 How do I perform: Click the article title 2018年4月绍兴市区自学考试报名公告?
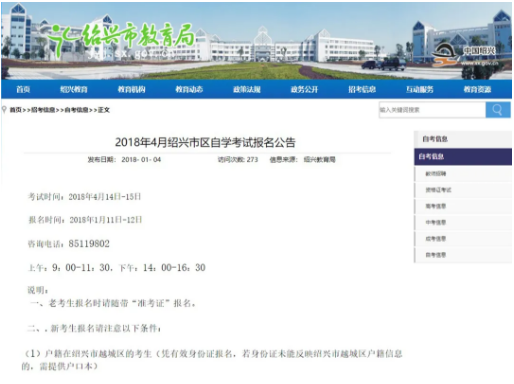205,143
